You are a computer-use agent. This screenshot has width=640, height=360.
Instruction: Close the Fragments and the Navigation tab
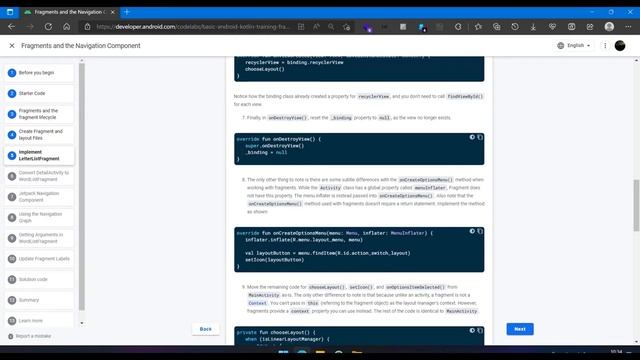pyautogui.click(x=113, y=12)
